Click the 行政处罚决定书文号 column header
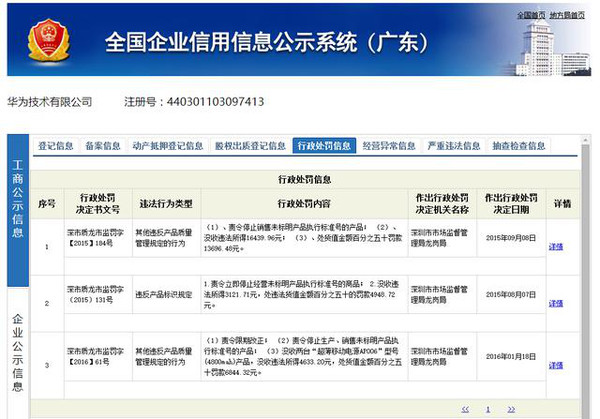Screen dimensions: 600x419 click(98, 204)
